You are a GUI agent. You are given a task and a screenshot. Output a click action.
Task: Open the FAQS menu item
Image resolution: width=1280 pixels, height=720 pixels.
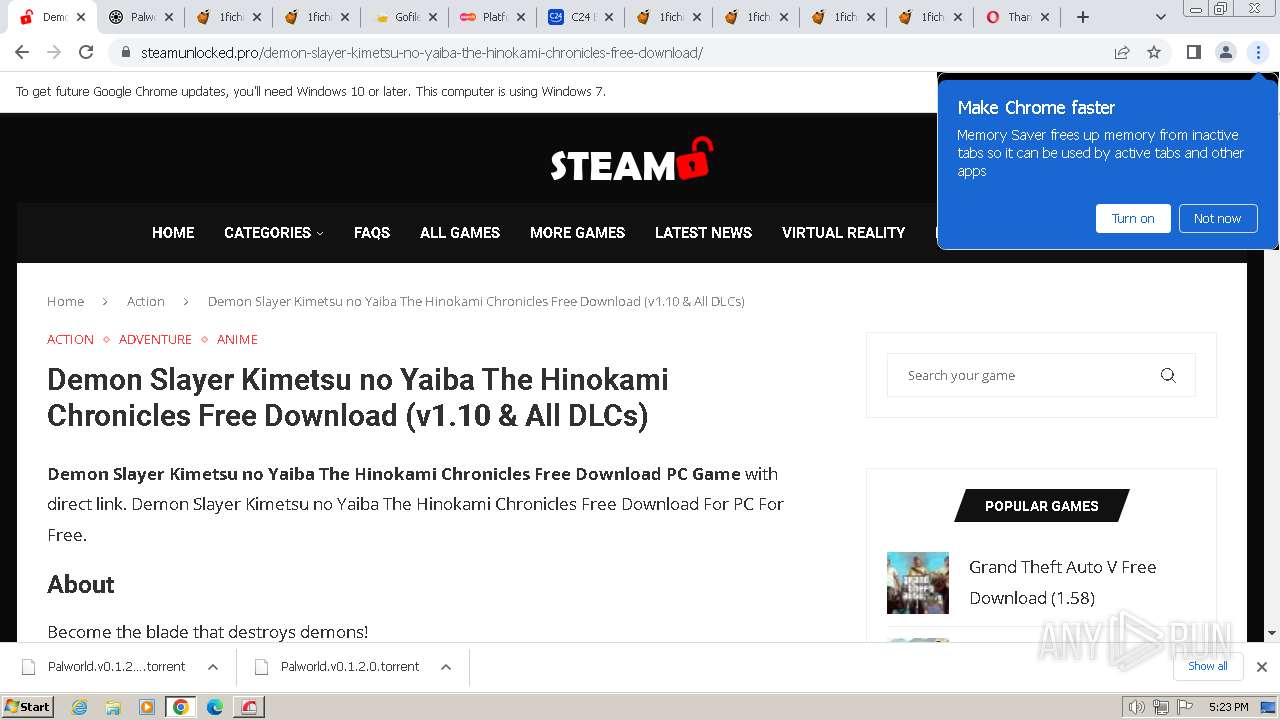tap(372, 232)
